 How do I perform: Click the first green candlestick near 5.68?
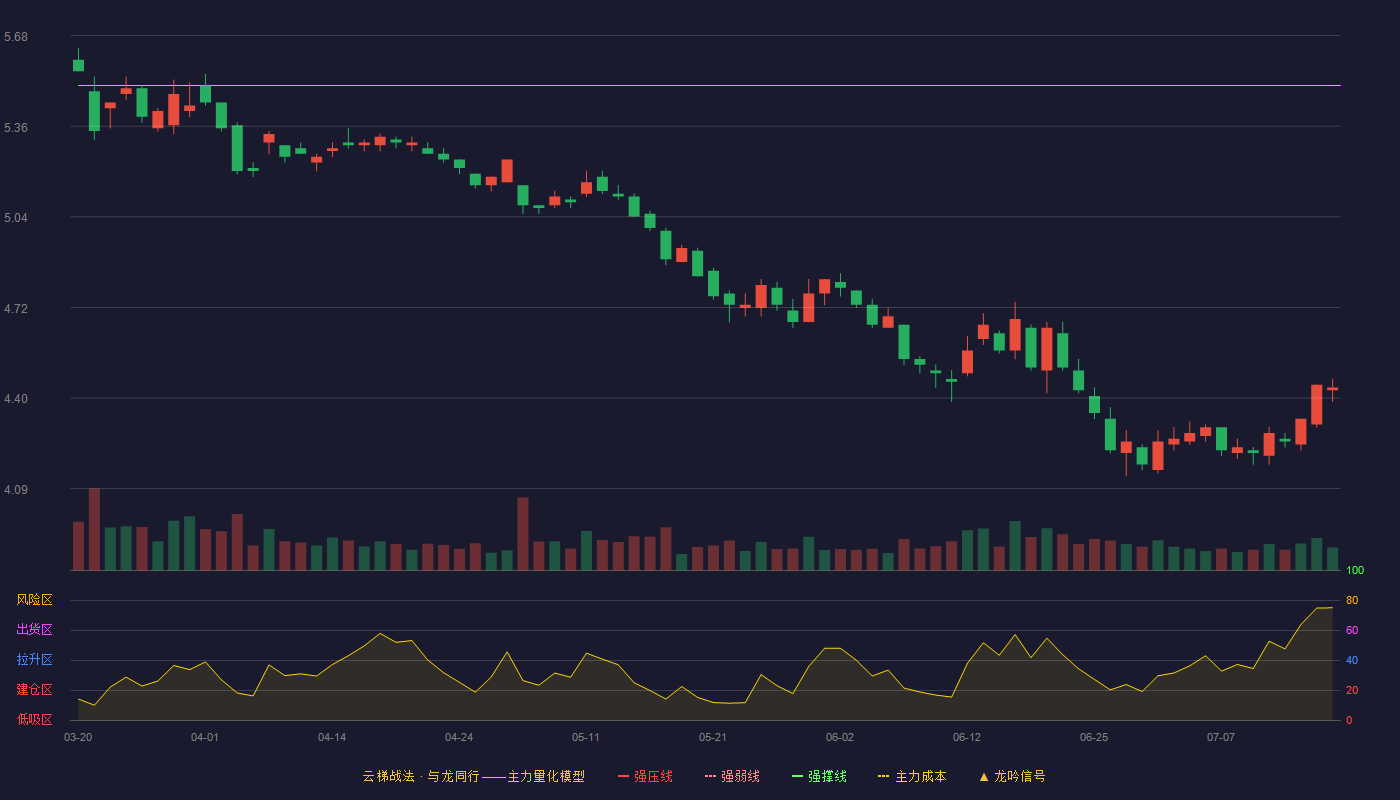click(78, 65)
